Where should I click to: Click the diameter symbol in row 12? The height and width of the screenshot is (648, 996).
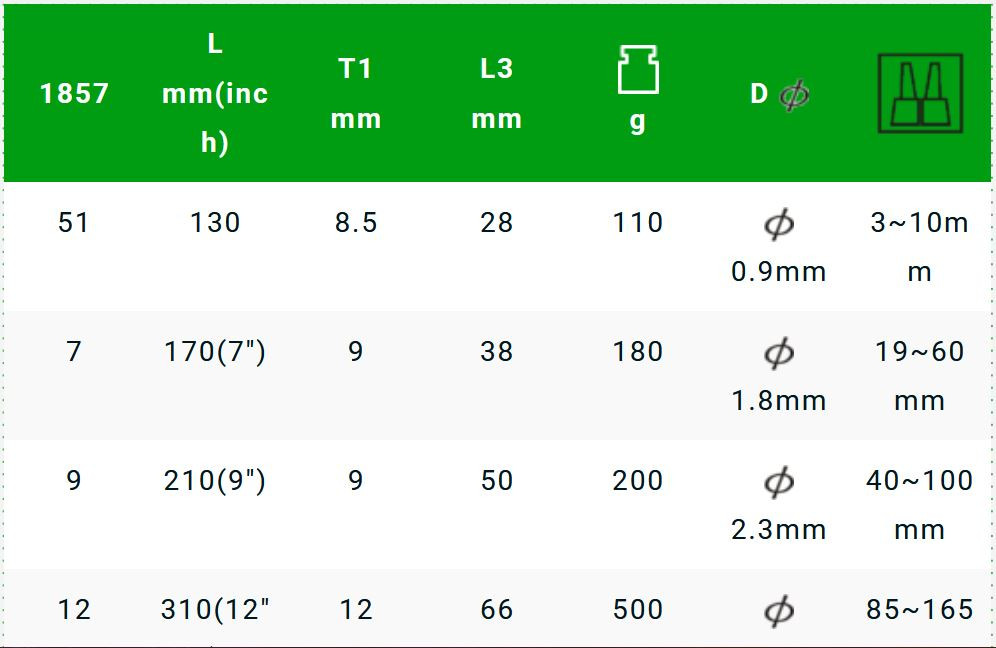[779, 610]
